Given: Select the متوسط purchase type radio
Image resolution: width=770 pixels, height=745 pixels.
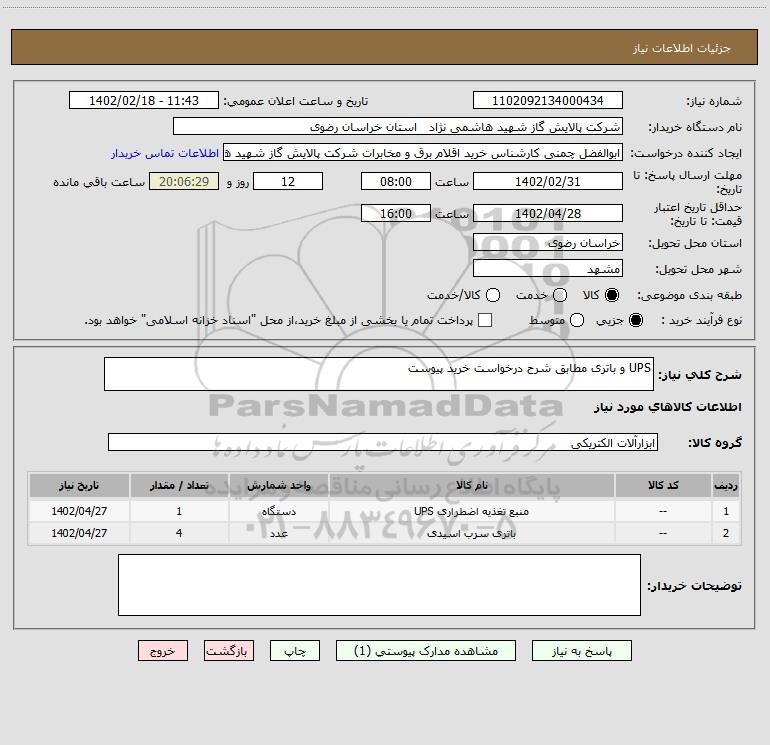Looking at the screenshot, I should point(577,320).
